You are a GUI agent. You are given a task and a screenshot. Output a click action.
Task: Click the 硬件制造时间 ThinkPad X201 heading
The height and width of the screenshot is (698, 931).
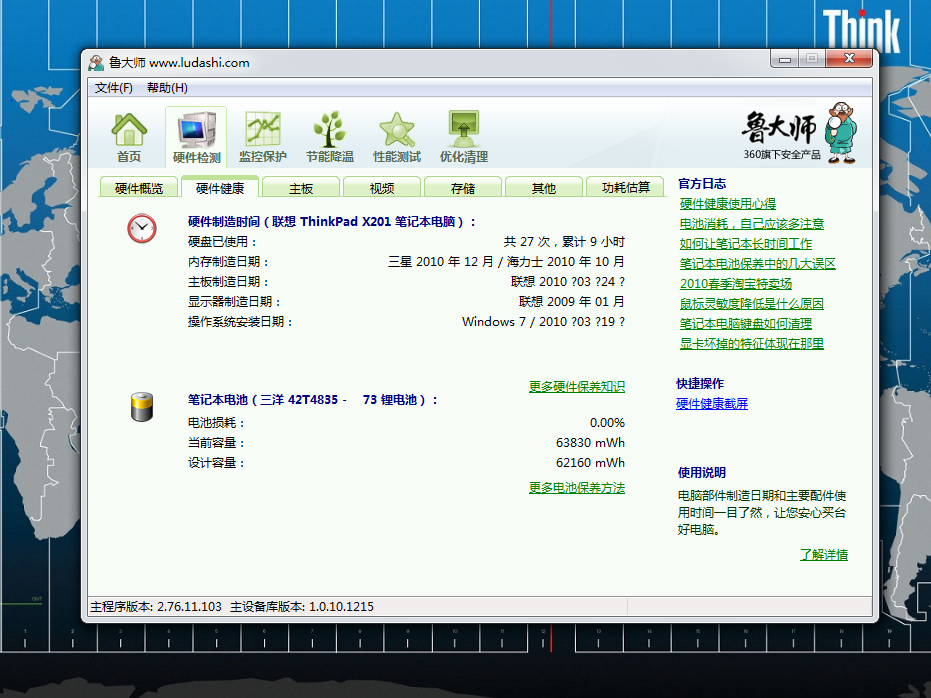pyautogui.click(x=332, y=221)
